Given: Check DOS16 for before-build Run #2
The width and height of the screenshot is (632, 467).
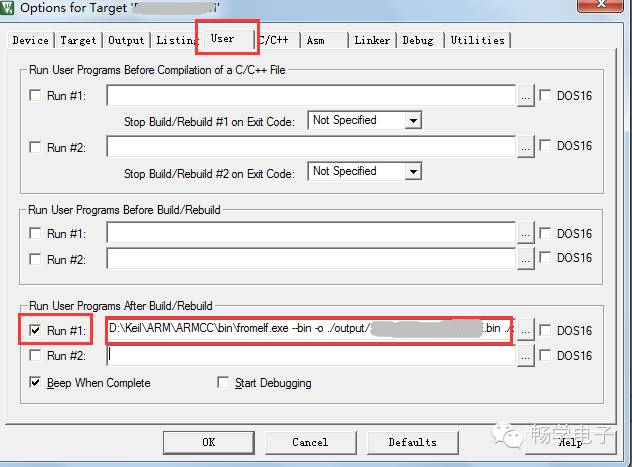Looking at the screenshot, I should pos(545,257).
